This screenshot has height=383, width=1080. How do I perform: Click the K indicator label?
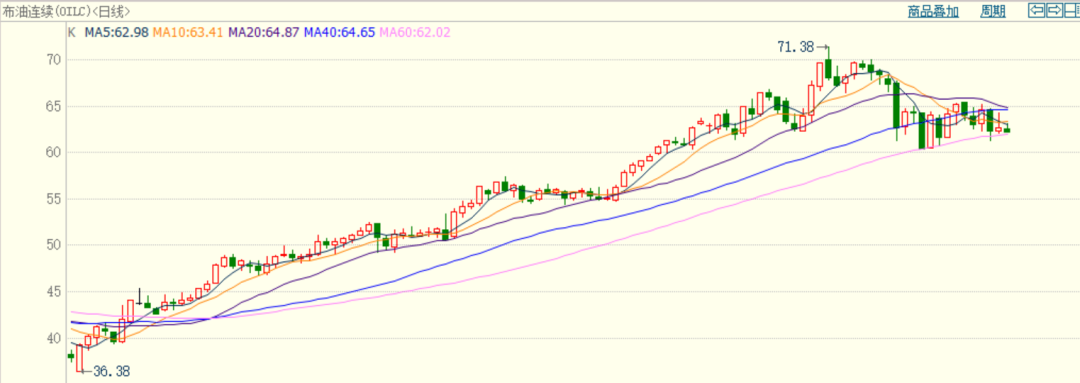(x=71, y=32)
